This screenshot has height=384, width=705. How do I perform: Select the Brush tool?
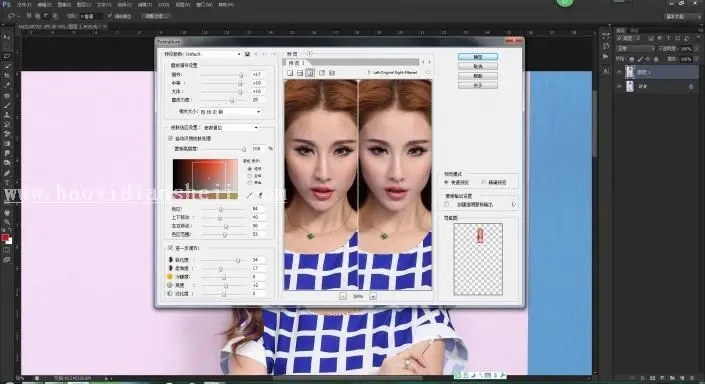tap(6, 105)
